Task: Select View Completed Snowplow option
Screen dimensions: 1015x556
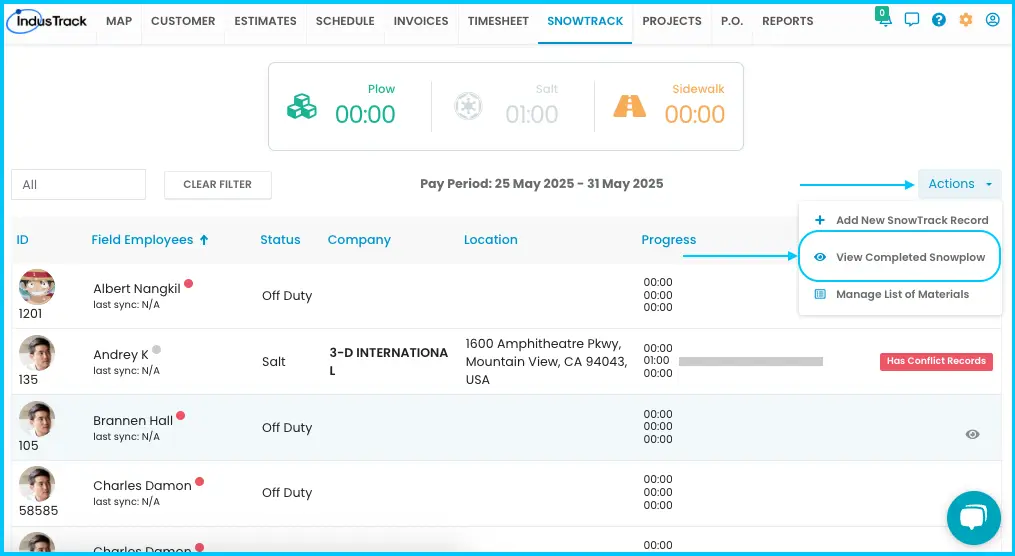Action: coord(900,257)
